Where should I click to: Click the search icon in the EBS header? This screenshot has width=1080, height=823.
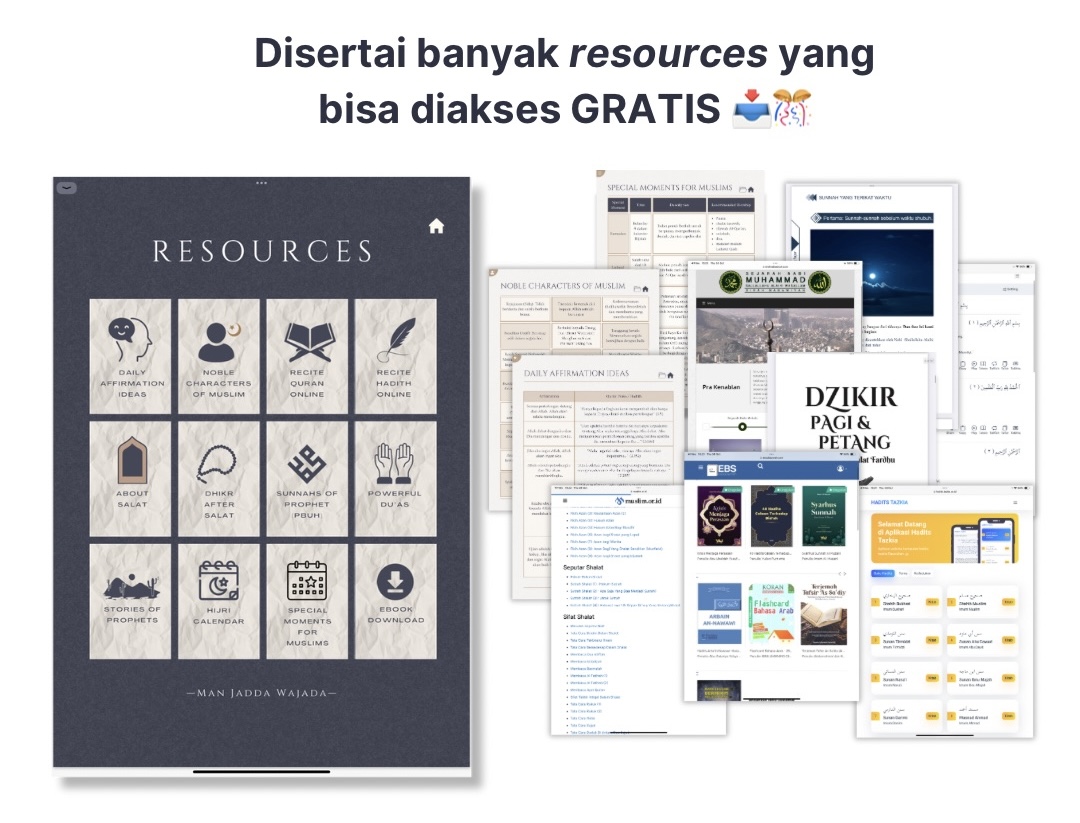[760, 466]
